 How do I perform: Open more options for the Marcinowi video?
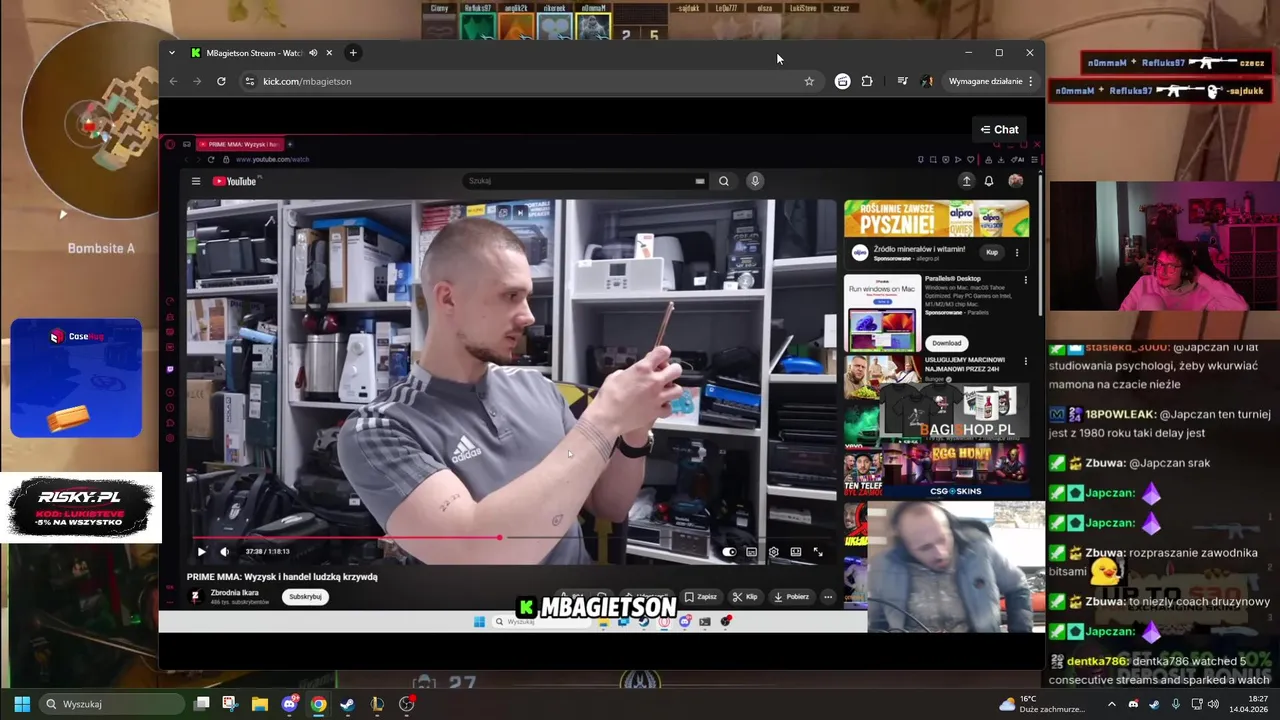(1025, 361)
